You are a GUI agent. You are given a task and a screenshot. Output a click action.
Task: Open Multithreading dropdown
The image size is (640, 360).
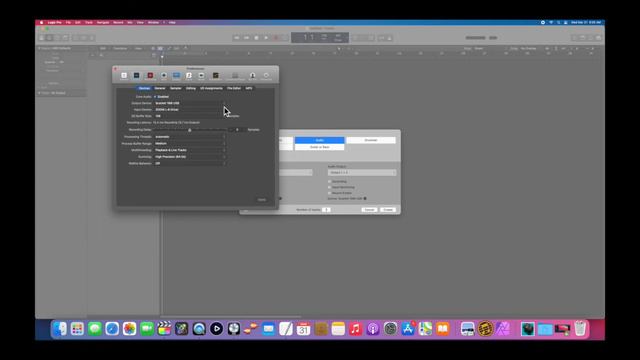tap(189, 150)
